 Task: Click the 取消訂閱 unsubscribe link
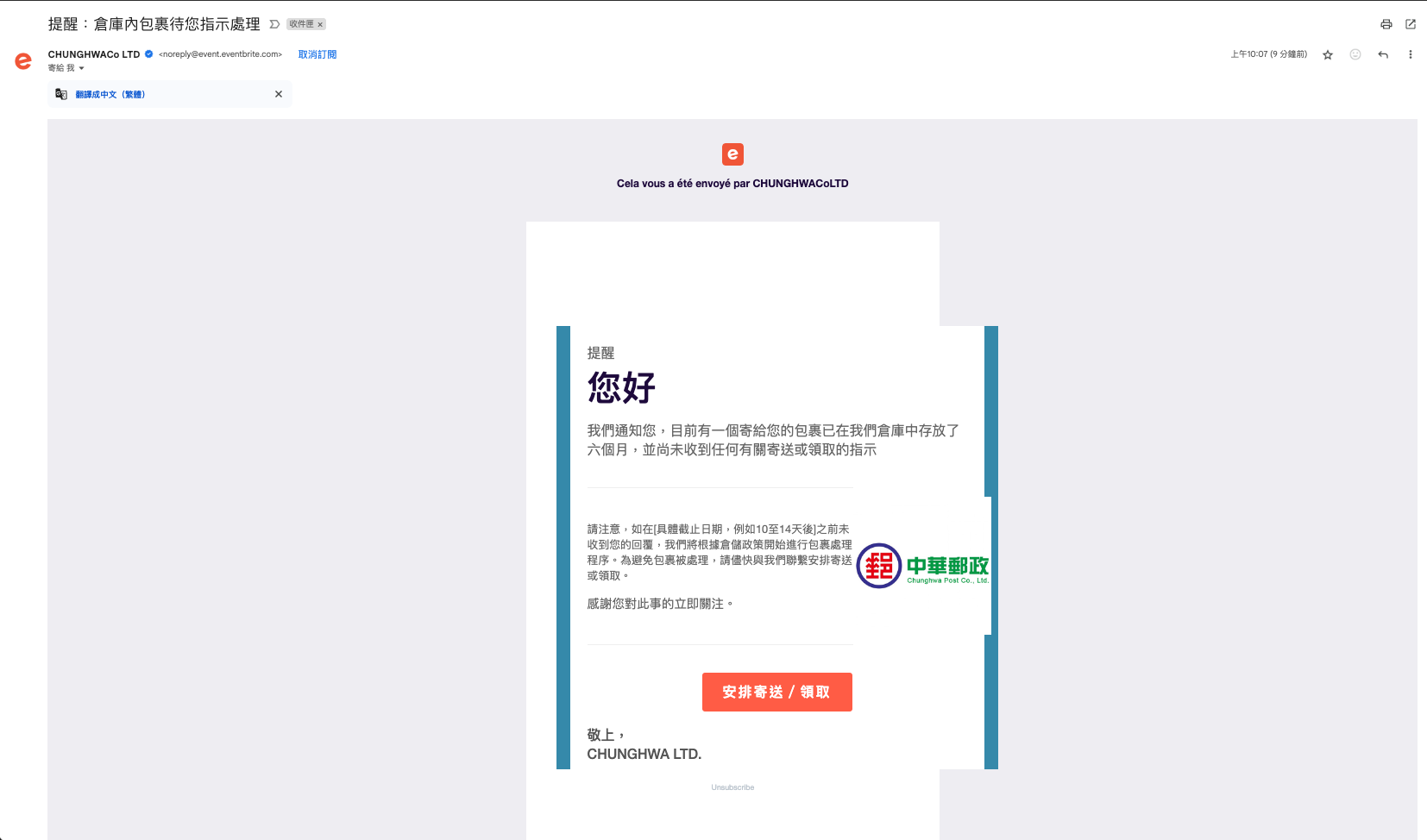317,54
